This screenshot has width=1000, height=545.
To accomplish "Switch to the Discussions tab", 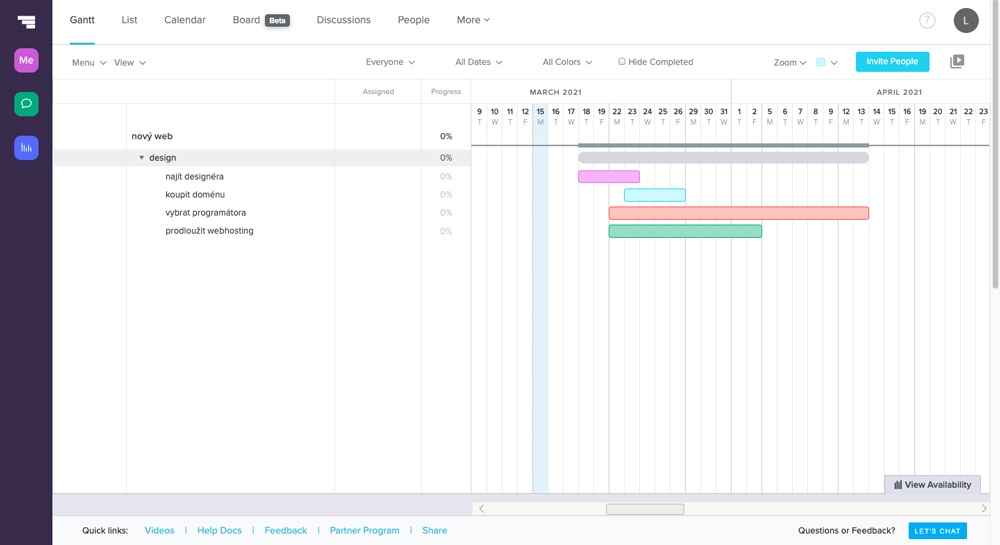I will pos(343,20).
